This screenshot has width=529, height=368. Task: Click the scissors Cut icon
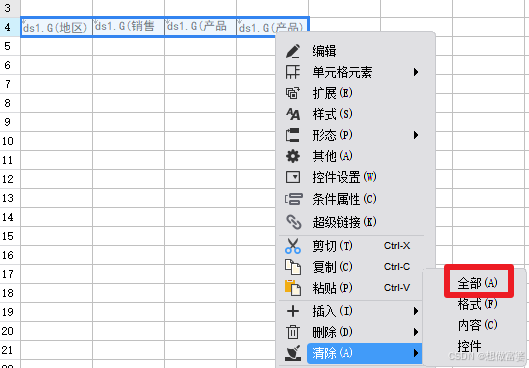point(293,246)
